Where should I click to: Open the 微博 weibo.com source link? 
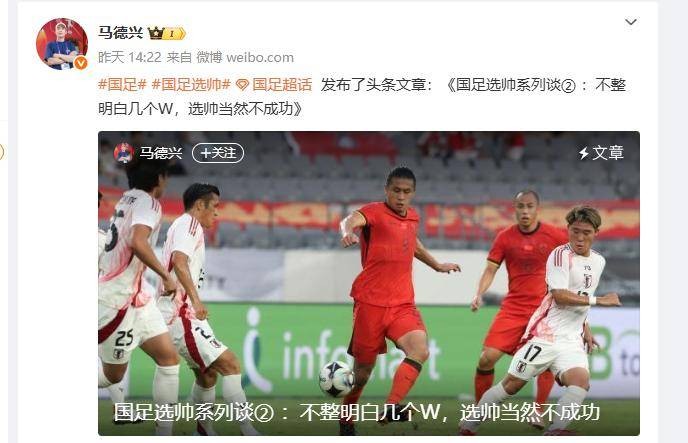coord(245,57)
